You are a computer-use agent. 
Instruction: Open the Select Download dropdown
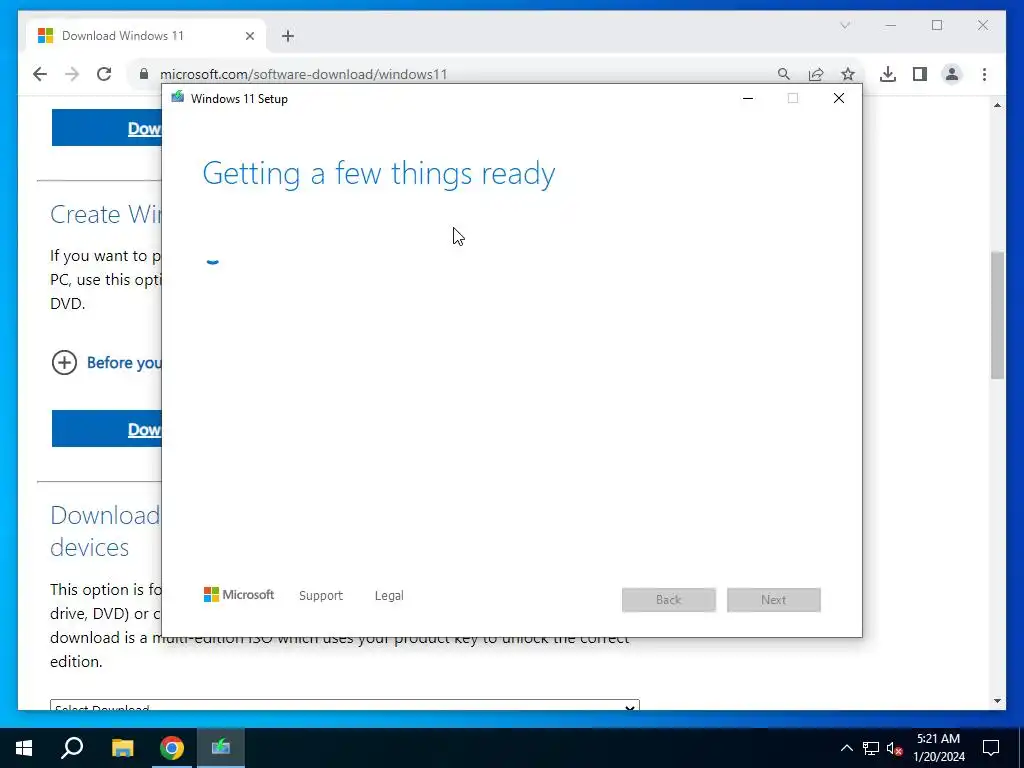click(x=345, y=705)
